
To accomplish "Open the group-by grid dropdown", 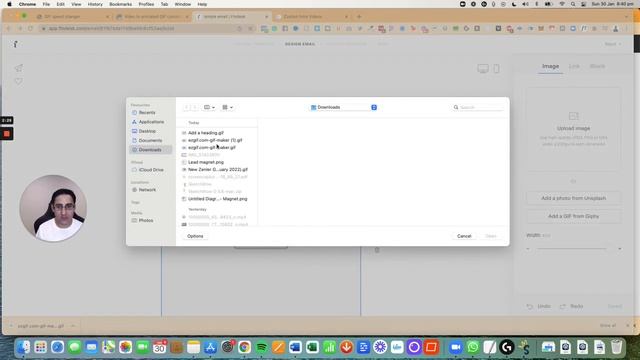I will 227,107.
